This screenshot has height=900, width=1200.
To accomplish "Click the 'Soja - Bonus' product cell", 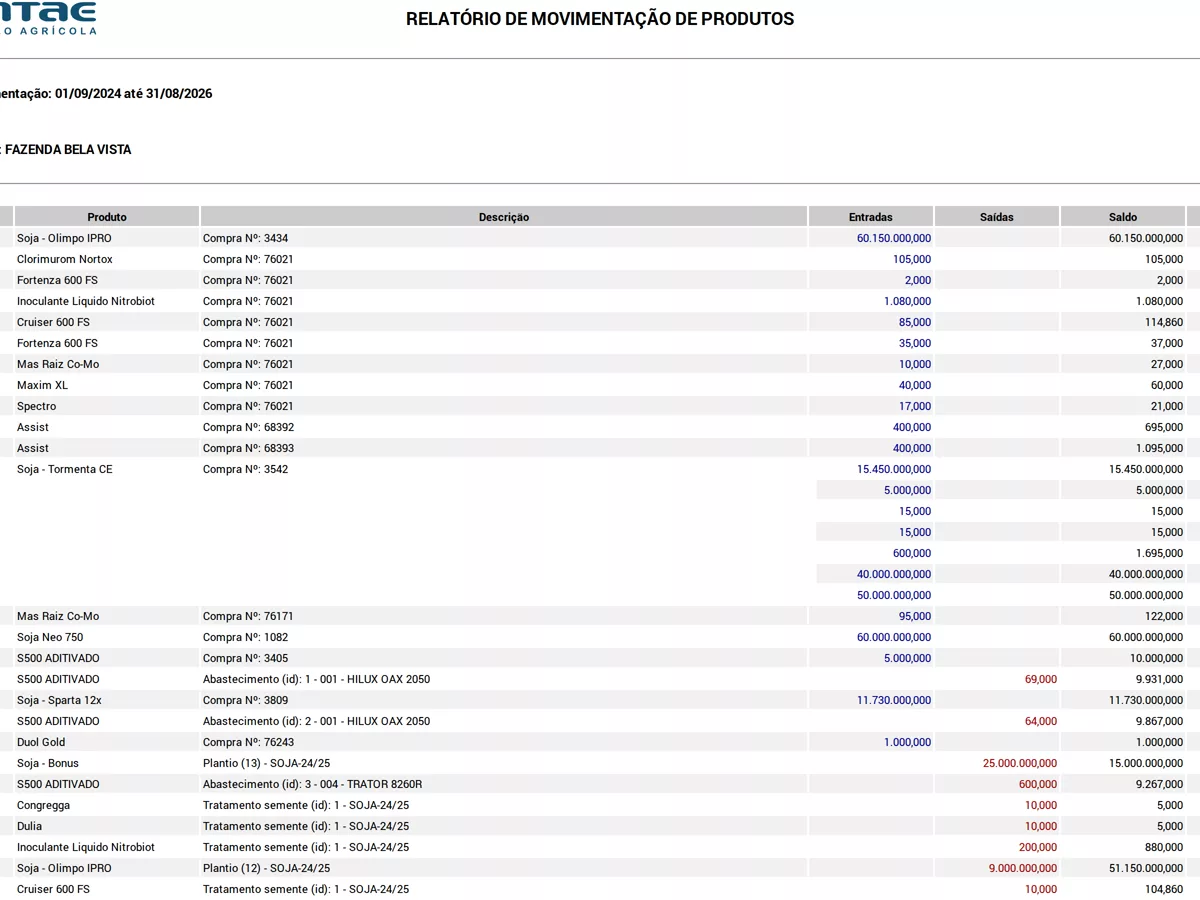I will [48, 763].
